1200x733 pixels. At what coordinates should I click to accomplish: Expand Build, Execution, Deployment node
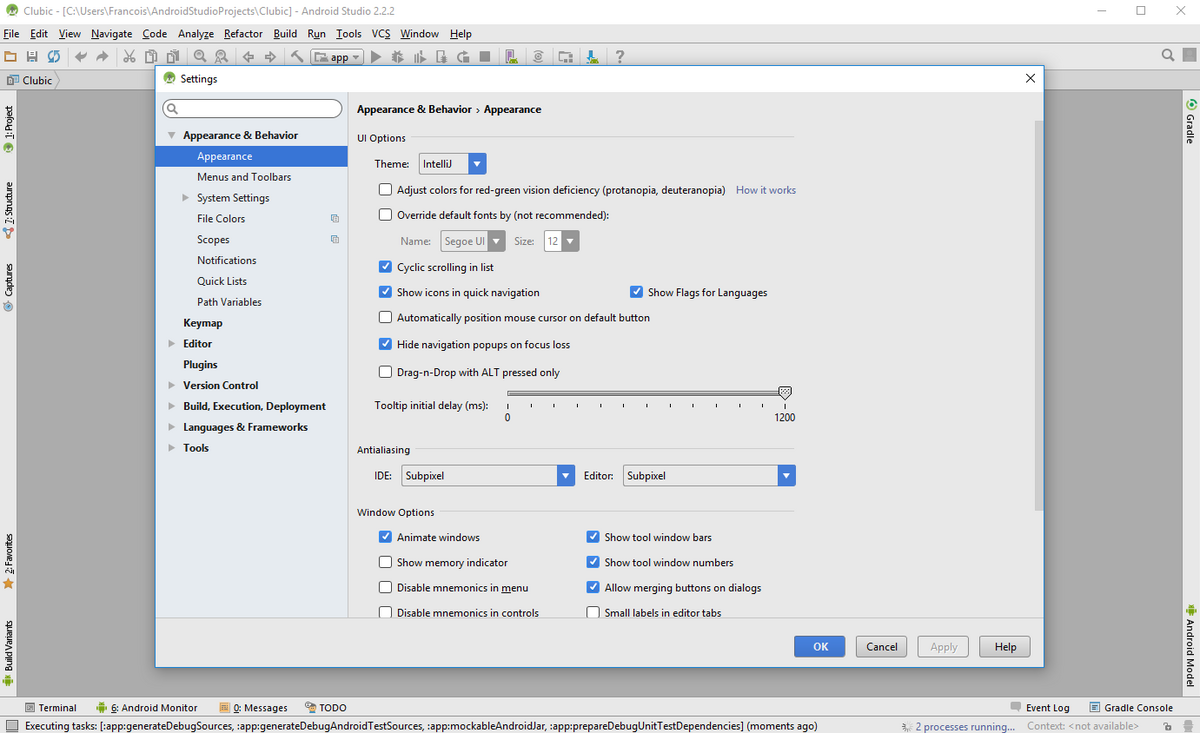coord(172,406)
